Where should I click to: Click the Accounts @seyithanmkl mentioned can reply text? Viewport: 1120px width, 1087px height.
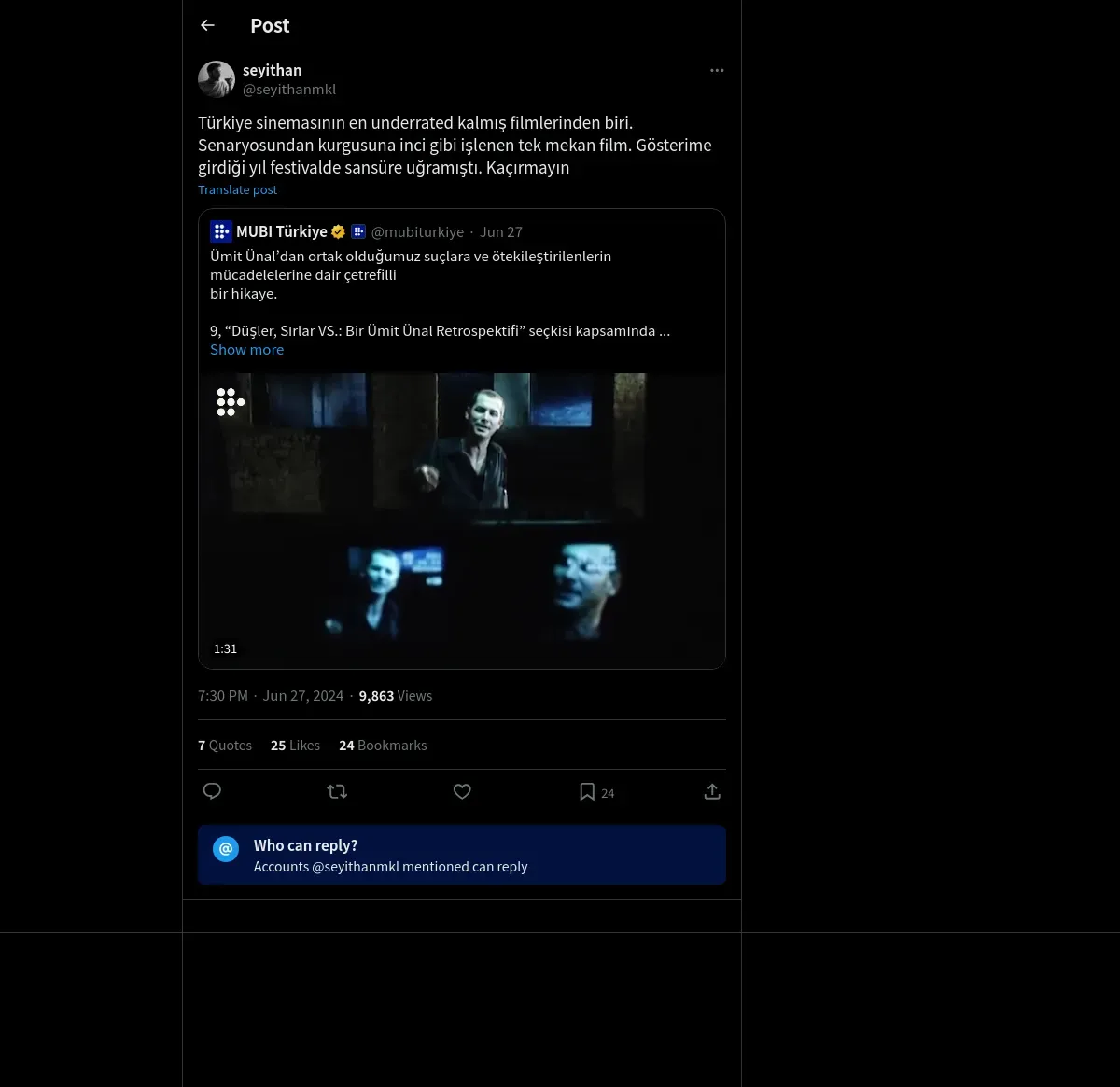point(390,867)
